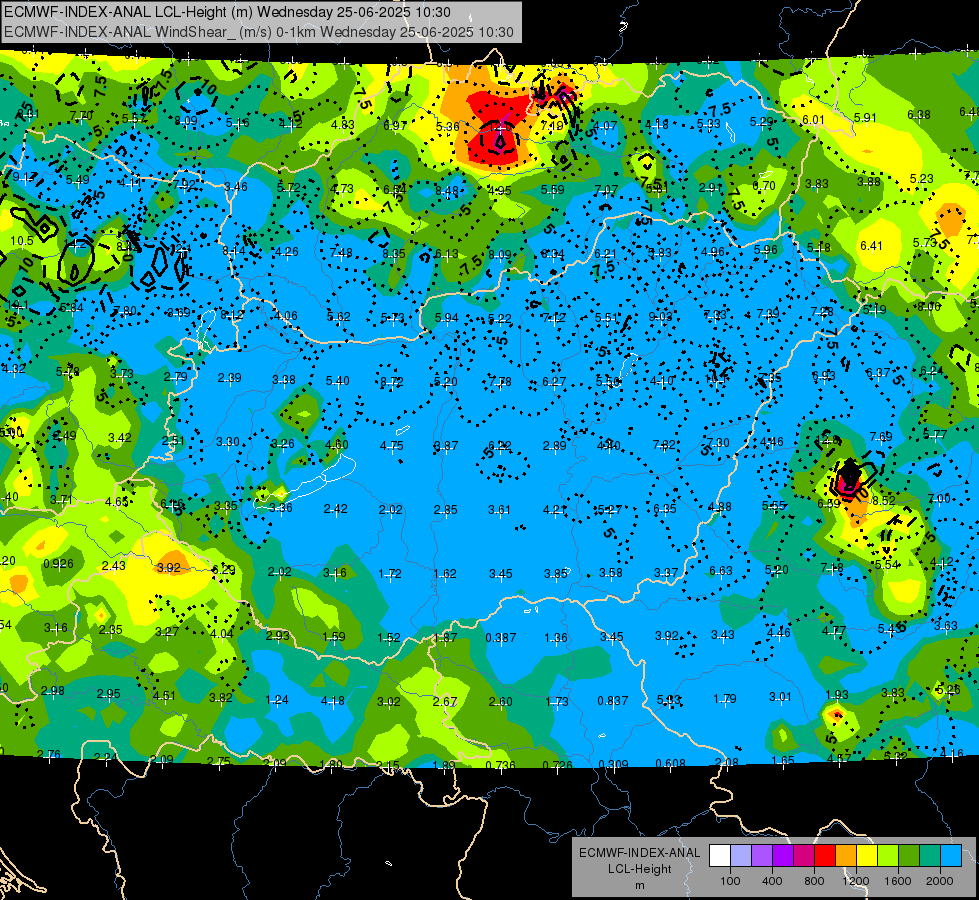Click the legend text LCL-Height
The width and height of the screenshot is (979, 900).
coord(639,869)
